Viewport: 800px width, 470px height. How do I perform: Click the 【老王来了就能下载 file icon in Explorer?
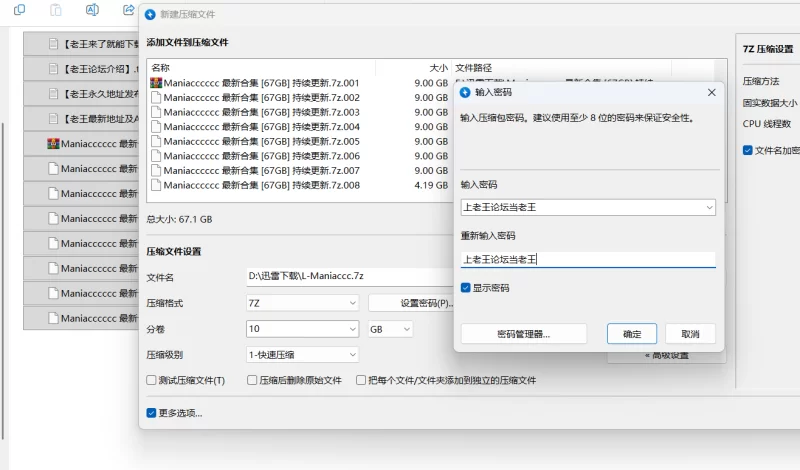[53, 44]
